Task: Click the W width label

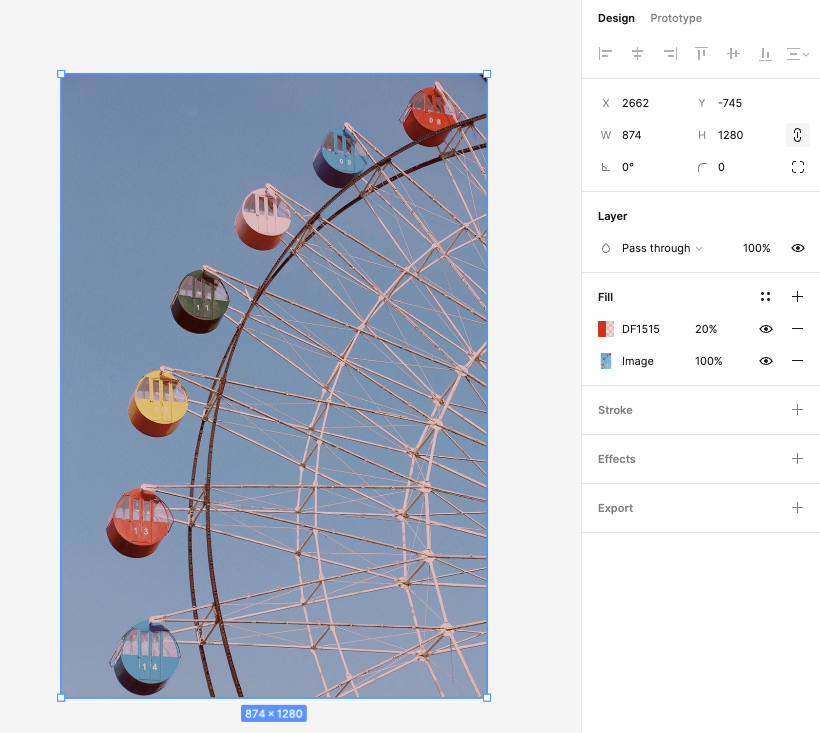Action: pyautogui.click(x=606, y=135)
